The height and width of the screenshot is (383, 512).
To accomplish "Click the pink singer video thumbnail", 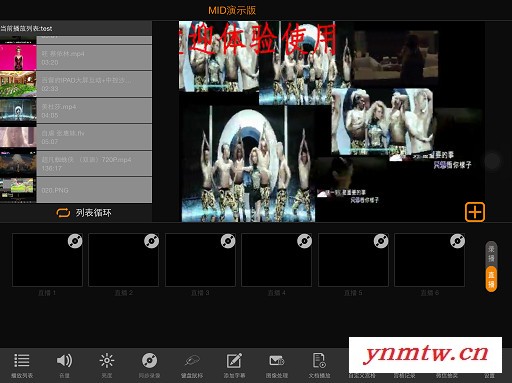I will (18, 57).
